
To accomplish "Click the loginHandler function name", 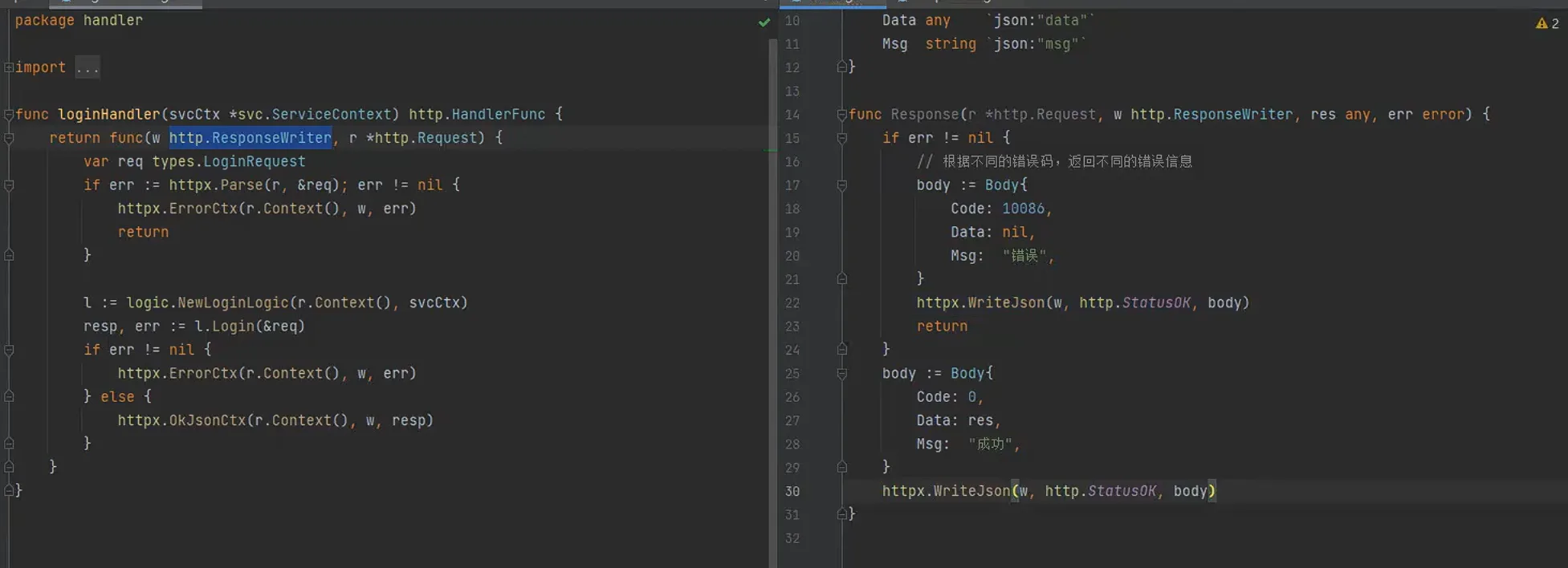I will click(109, 115).
